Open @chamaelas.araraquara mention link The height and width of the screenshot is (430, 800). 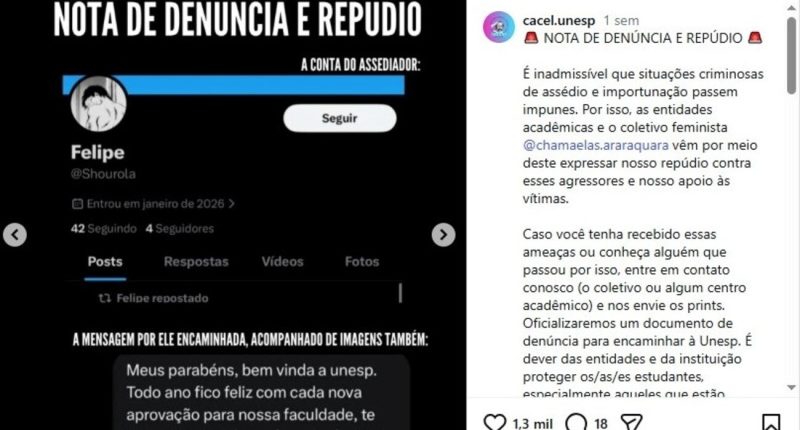(x=595, y=145)
